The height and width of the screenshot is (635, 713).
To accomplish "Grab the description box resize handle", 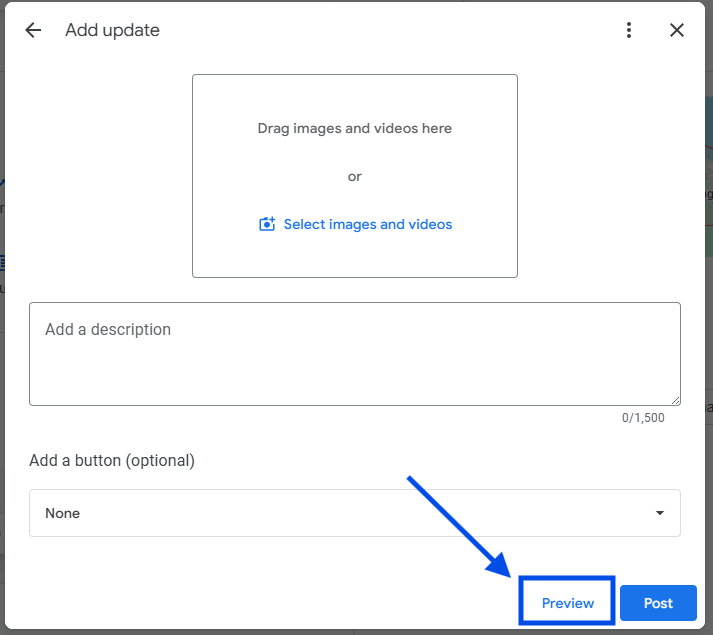I will coord(675,400).
